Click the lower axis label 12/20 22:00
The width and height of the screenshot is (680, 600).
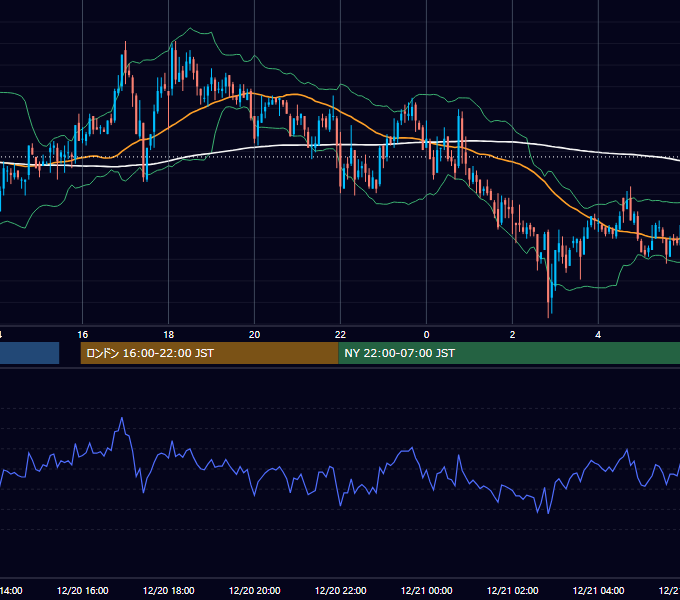click(x=340, y=590)
